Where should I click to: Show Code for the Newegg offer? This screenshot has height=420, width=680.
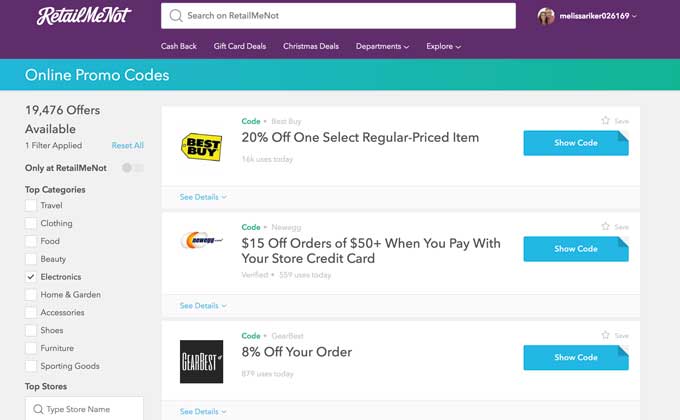tap(576, 249)
